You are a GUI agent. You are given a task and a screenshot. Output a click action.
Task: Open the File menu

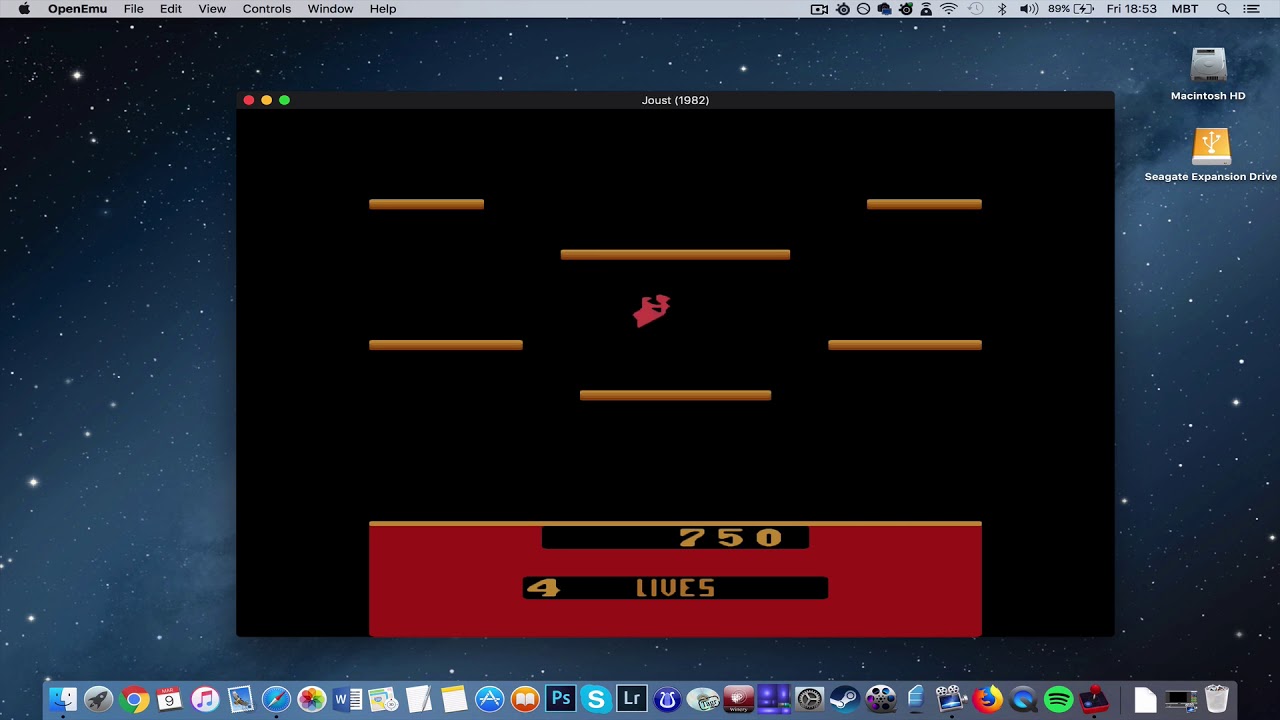[133, 9]
